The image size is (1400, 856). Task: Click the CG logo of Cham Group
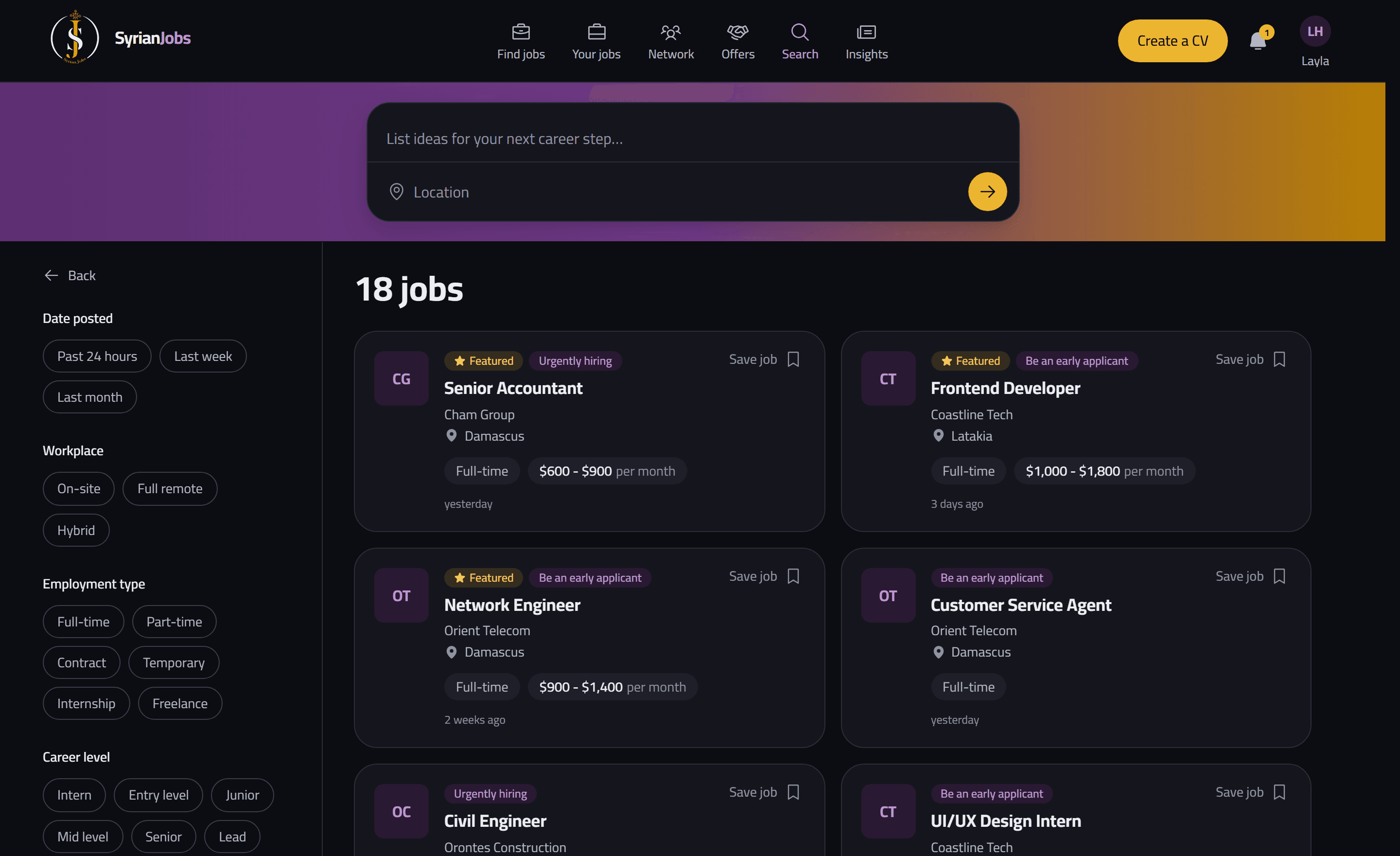(401, 378)
